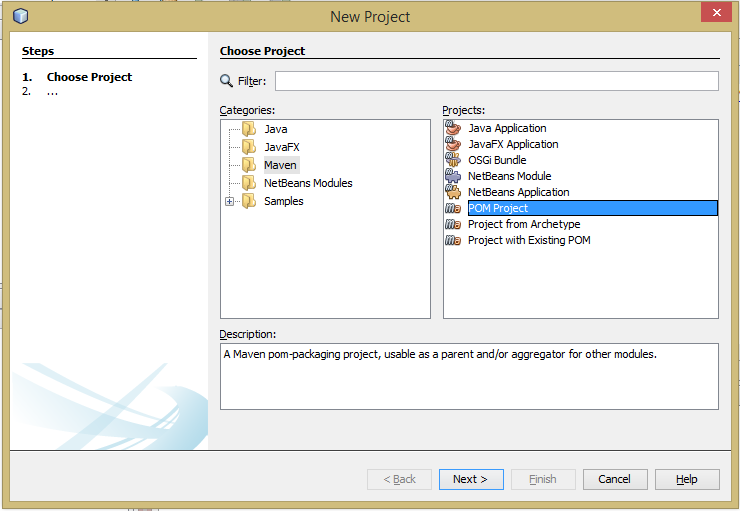This screenshot has height=511, width=740.
Task: Click inside the Description text box
Action: pos(469,377)
